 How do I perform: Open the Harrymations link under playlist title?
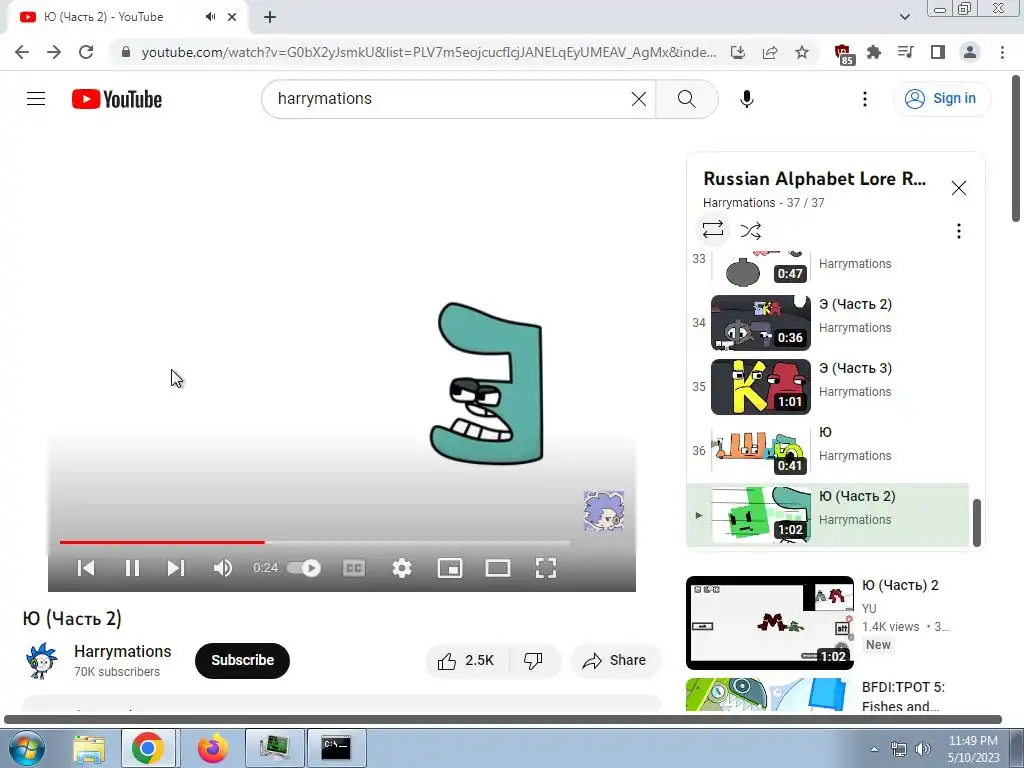tap(739, 202)
